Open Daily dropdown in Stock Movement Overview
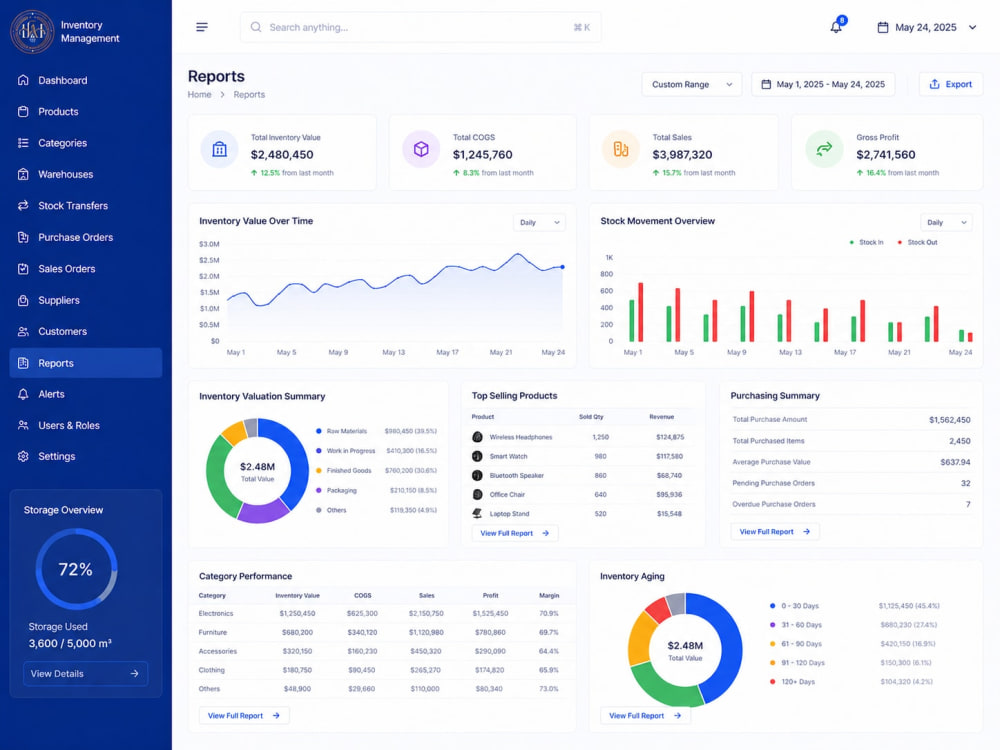The width and height of the screenshot is (1000, 750). pyautogui.click(x=946, y=223)
